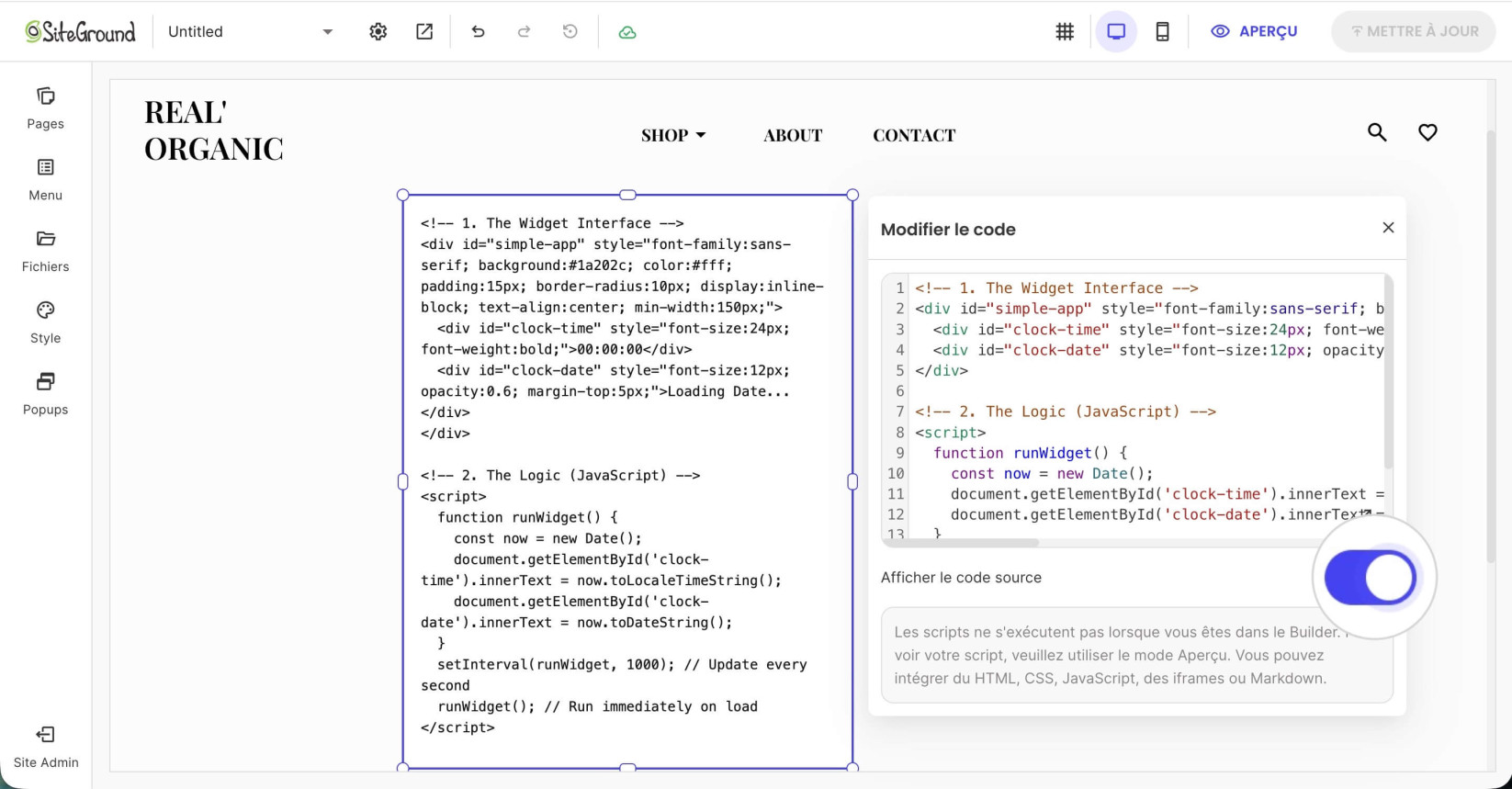1512x789 pixels.
Task: Click line 10 "const now = new Date();"
Action: click(x=1052, y=474)
